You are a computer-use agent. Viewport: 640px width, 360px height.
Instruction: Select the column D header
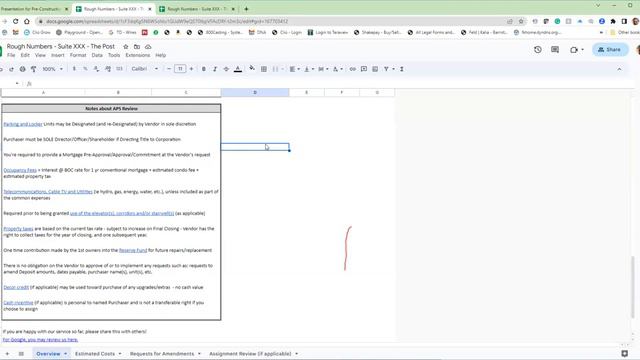coord(255,93)
